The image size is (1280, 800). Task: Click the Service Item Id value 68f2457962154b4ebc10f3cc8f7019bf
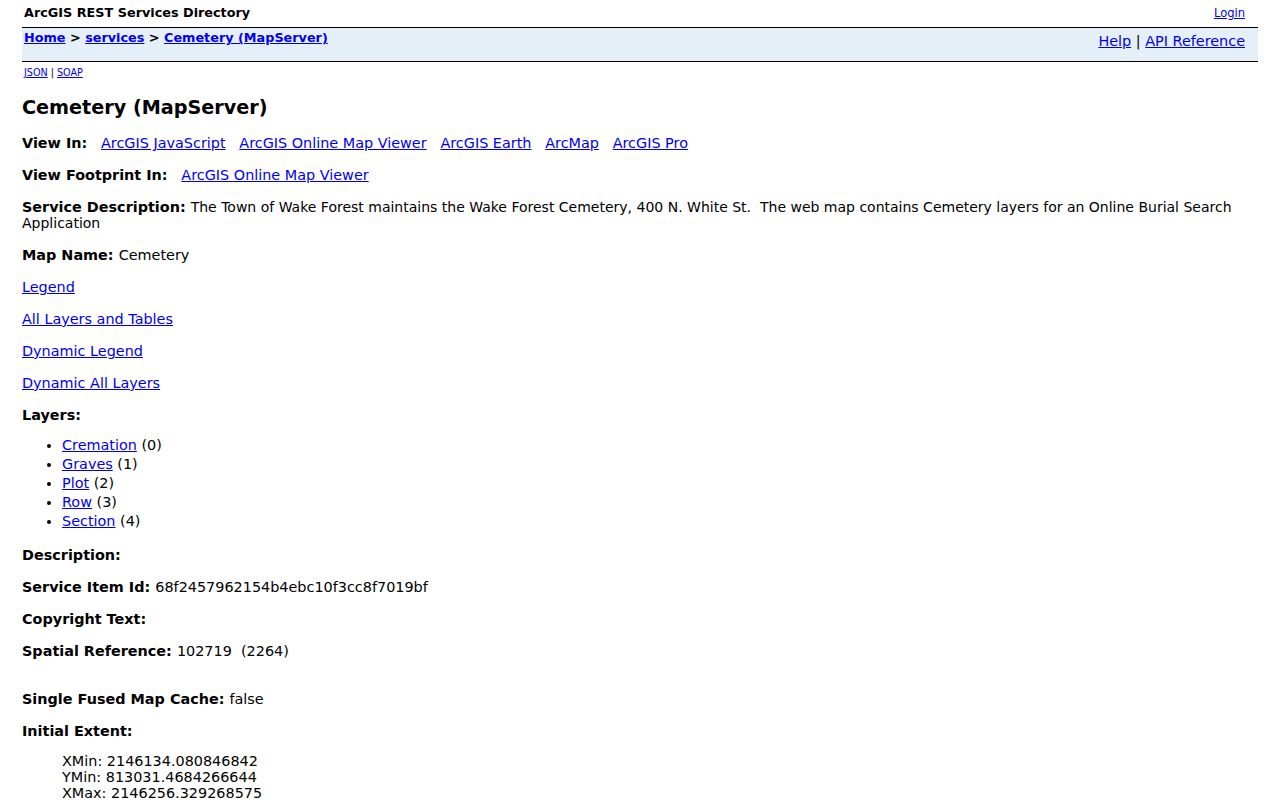click(x=291, y=587)
